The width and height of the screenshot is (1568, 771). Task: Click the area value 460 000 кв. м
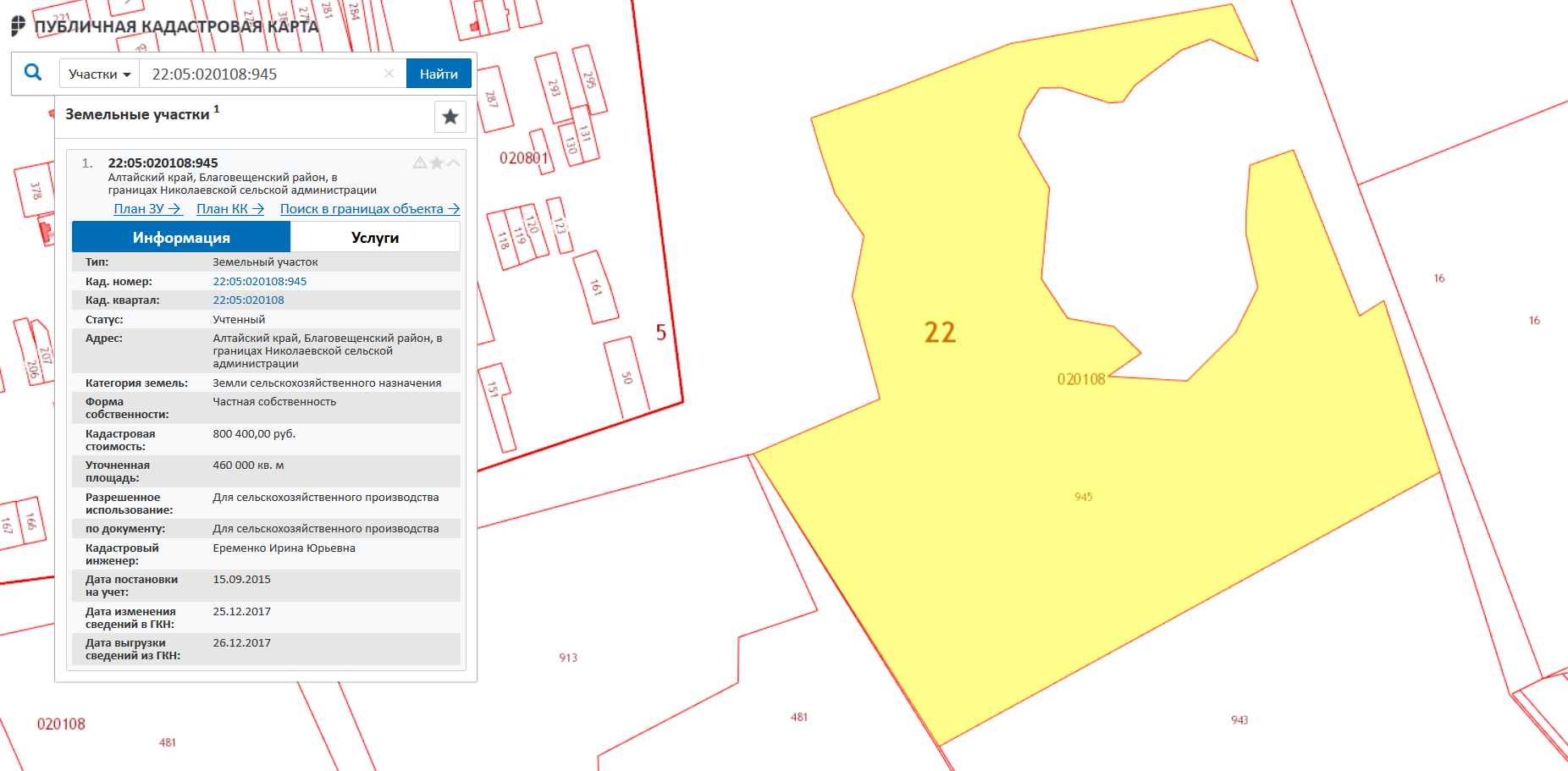[248, 465]
